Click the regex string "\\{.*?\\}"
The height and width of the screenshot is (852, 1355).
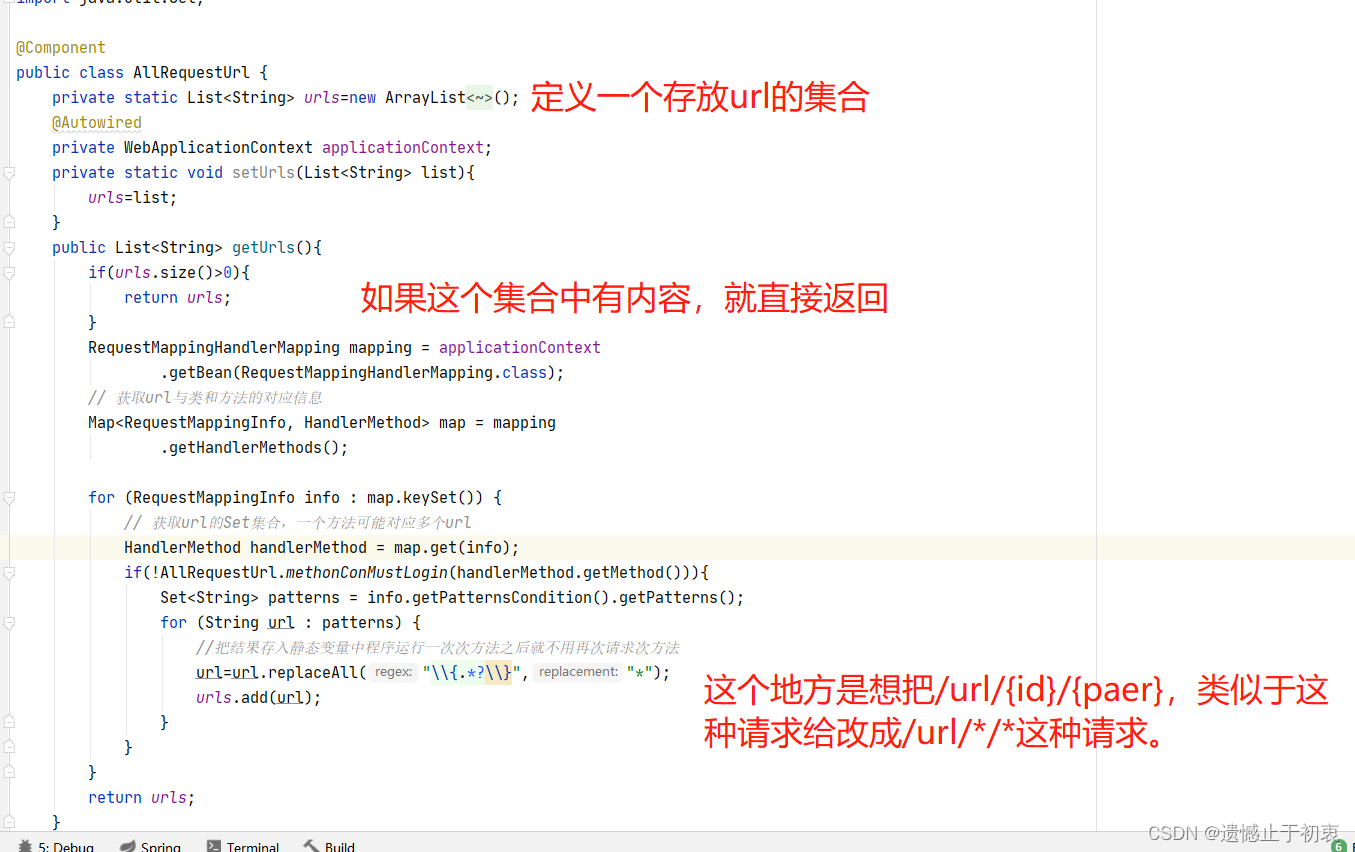coord(471,673)
